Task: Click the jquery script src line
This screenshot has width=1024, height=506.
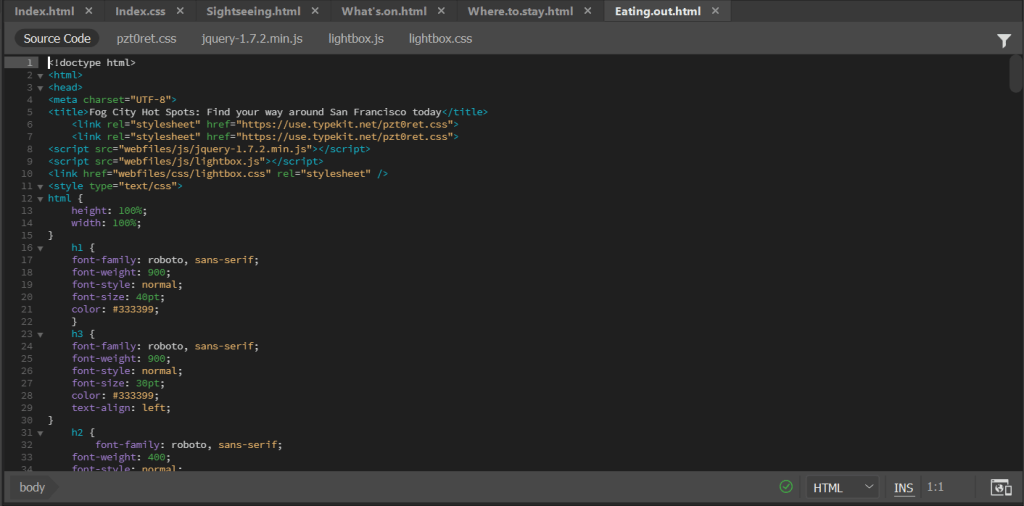Action: (x=209, y=149)
